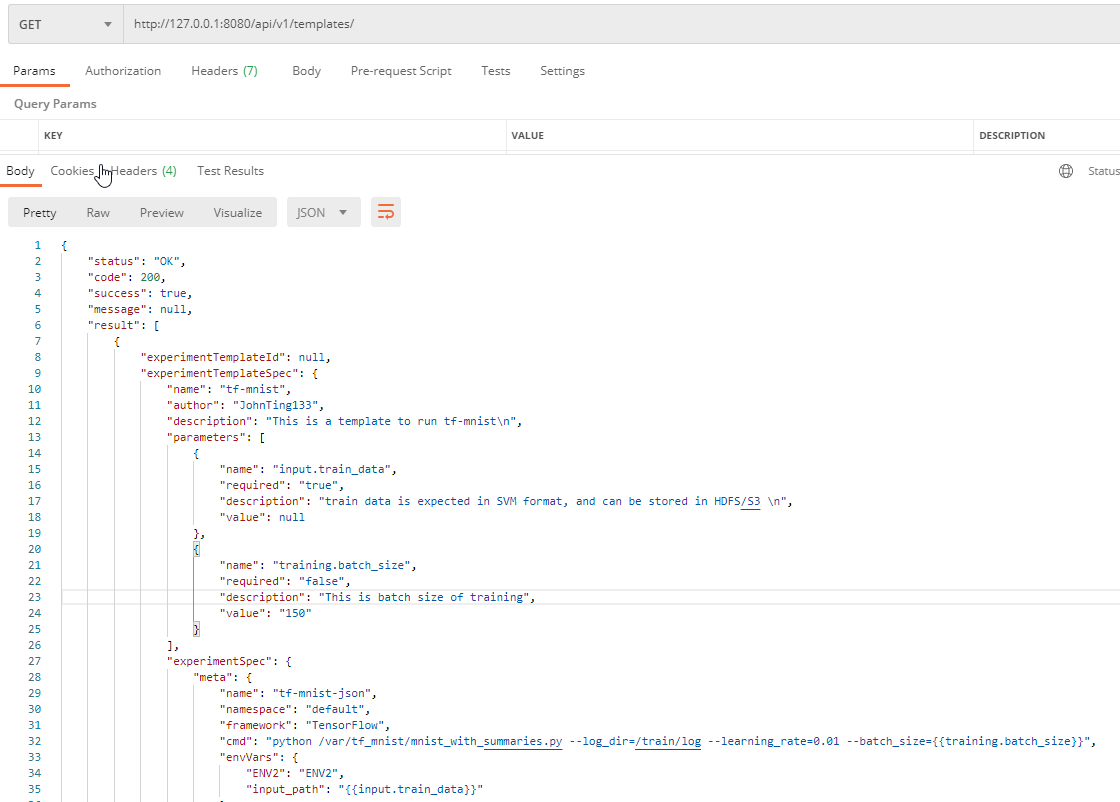Screen dimensions: 1120x802
Task: Click line number 1 in gutter
Action: (x=38, y=245)
